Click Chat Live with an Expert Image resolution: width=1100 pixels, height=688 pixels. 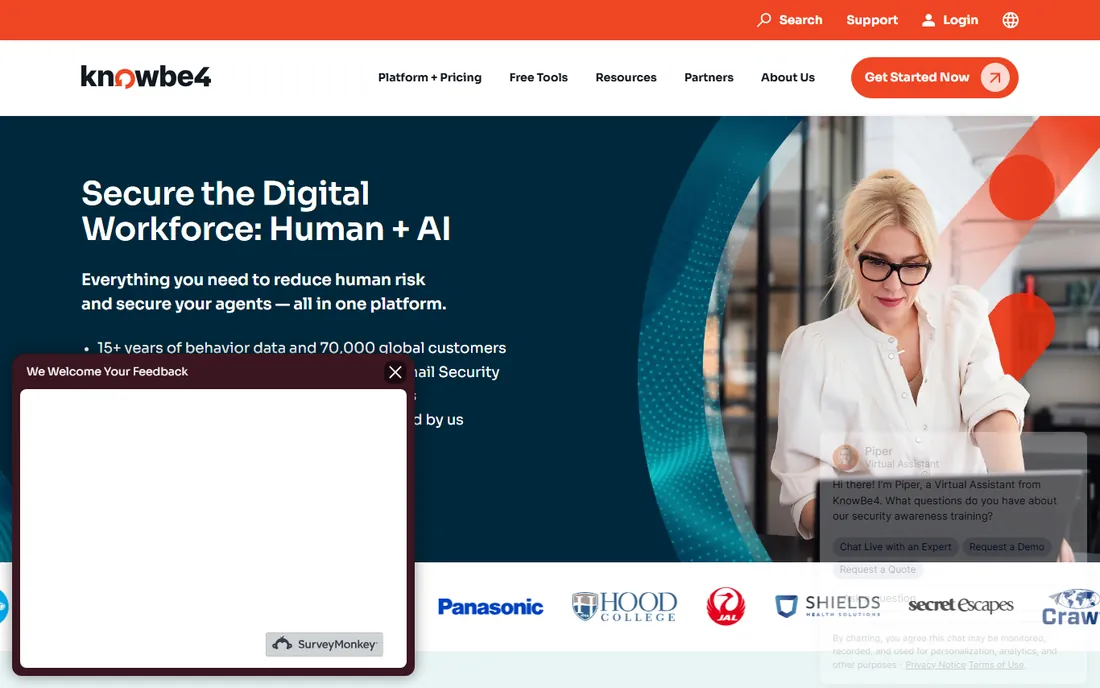click(895, 547)
